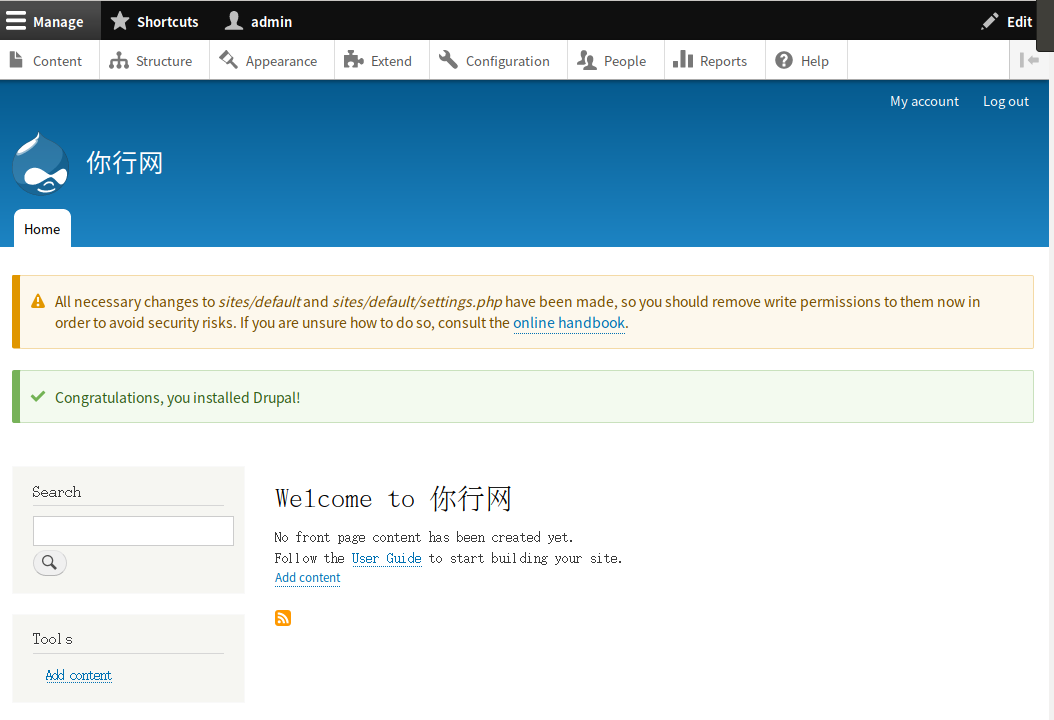Click Add content in Tools block

pyautogui.click(x=79, y=676)
